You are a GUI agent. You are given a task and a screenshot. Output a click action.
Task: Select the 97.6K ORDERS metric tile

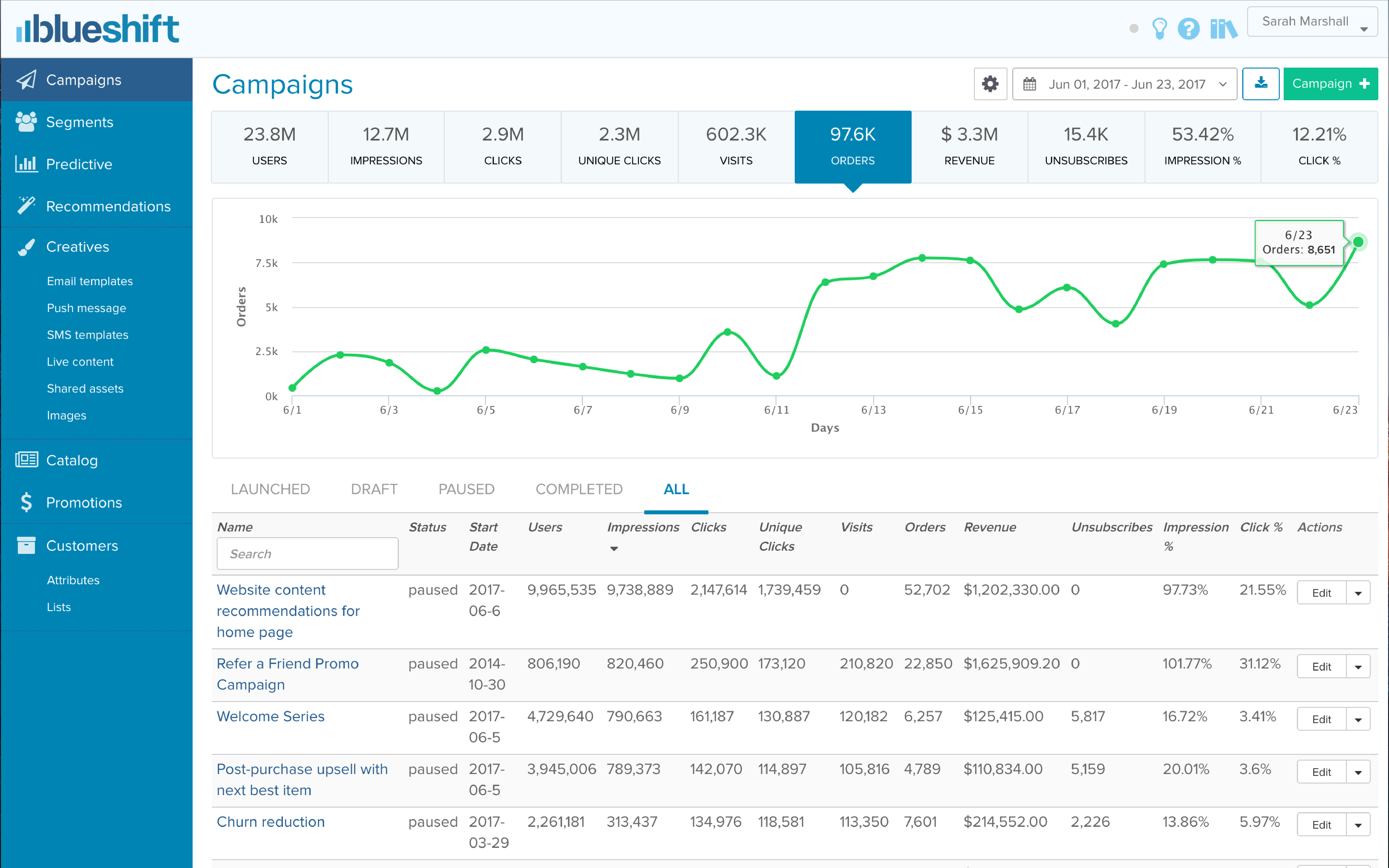pyautogui.click(x=853, y=147)
